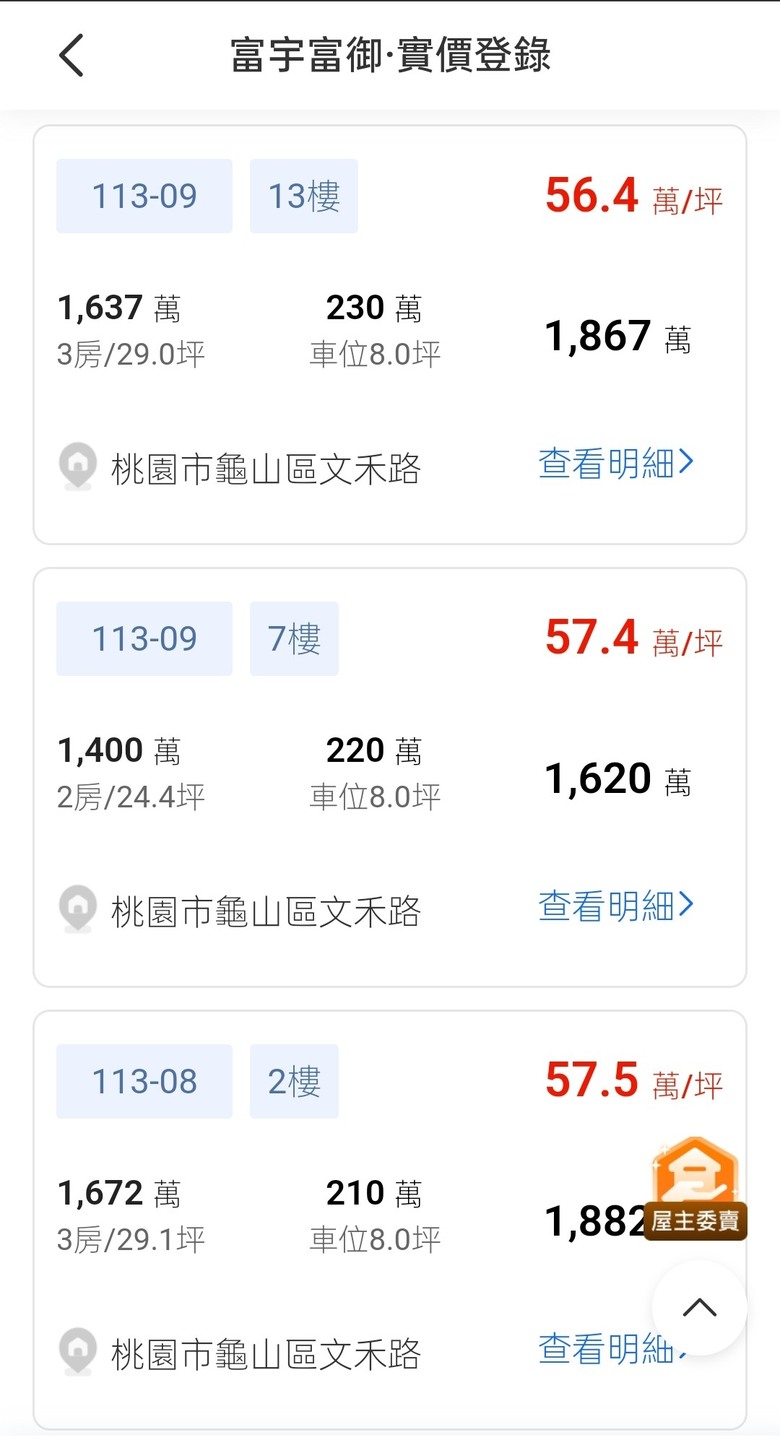Viewport: 780px width, 1440px height.
Task: Select the 113-09 date tag of 13樓 record
Action: pyautogui.click(x=144, y=196)
